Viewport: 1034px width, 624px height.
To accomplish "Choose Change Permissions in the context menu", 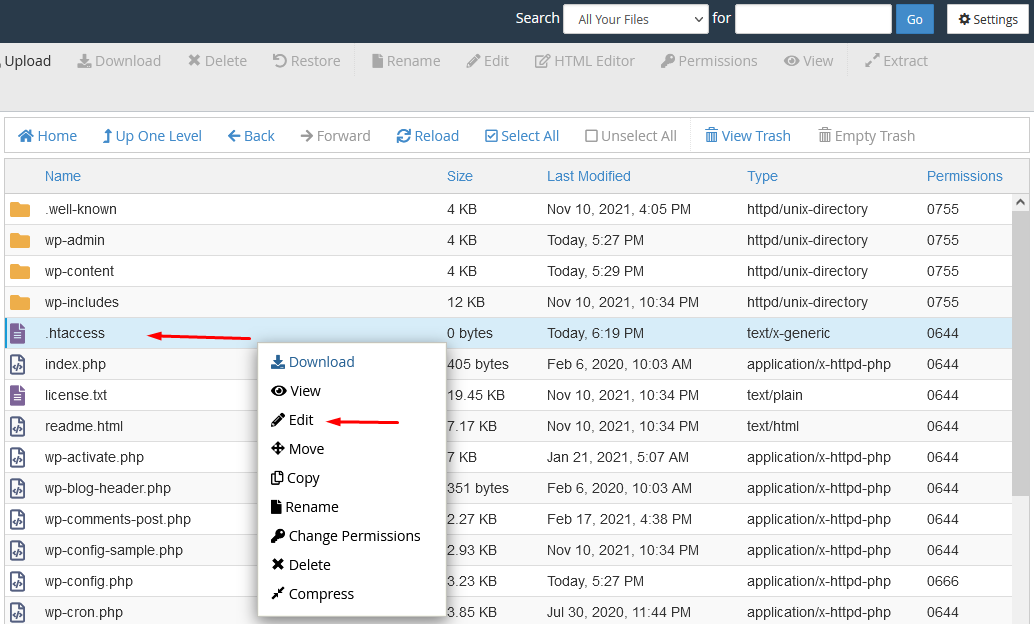I will [346, 536].
